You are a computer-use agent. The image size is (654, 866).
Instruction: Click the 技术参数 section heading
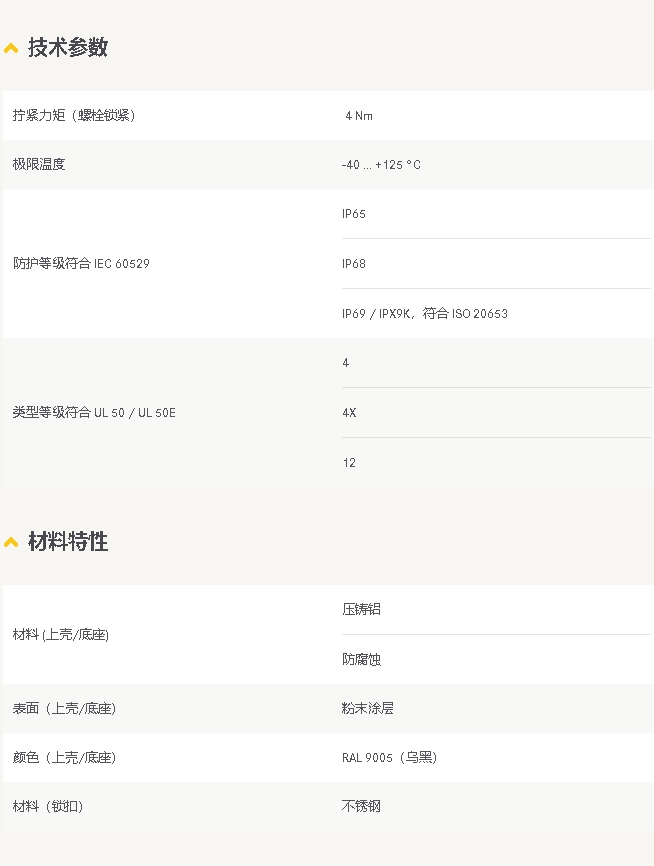tap(68, 47)
